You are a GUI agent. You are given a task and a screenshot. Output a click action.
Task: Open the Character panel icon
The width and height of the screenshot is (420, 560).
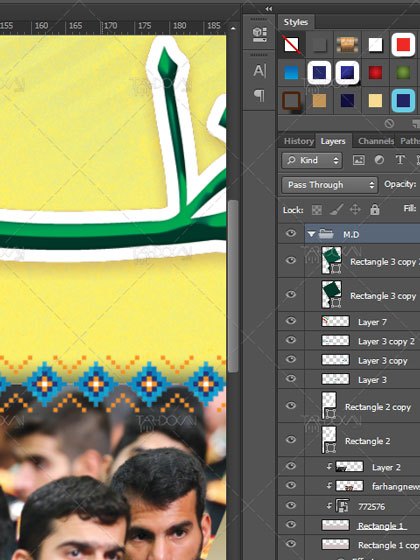(x=259, y=71)
